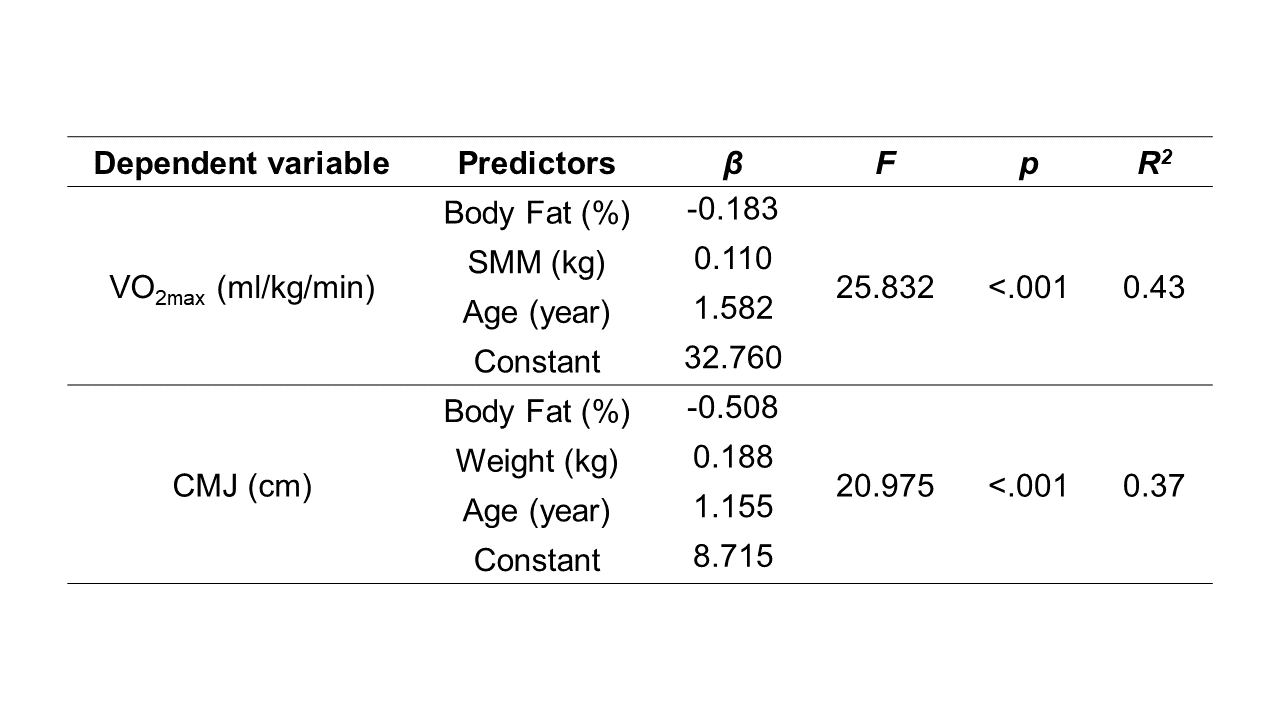The image size is (1280, 720).
Task: Click the CMJ (cm) cell
Action: point(241,486)
